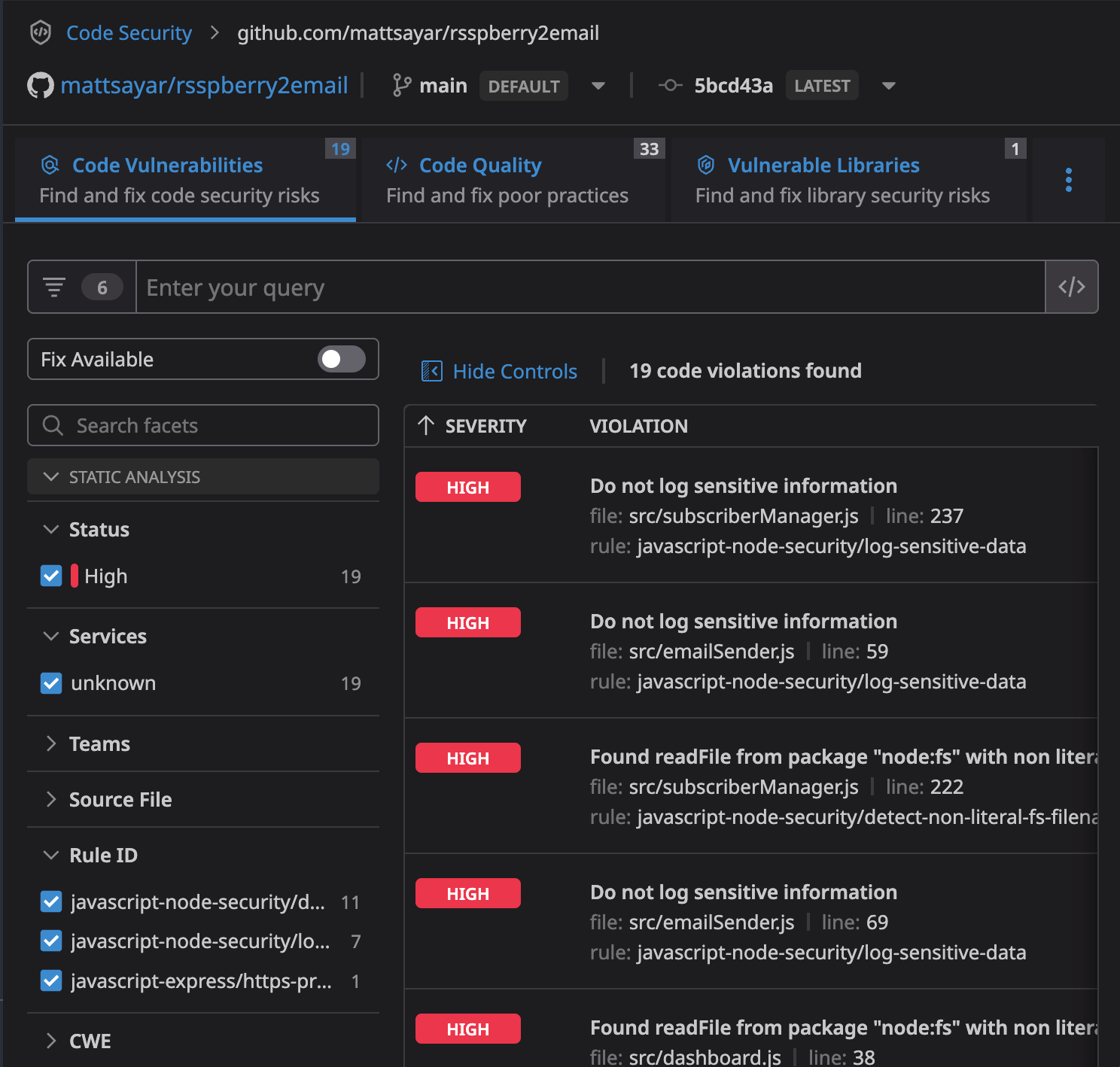The height and width of the screenshot is (1067, 1120).
Task: Click the 33 count badge on Code Quality
Action: tap(650, 149)
